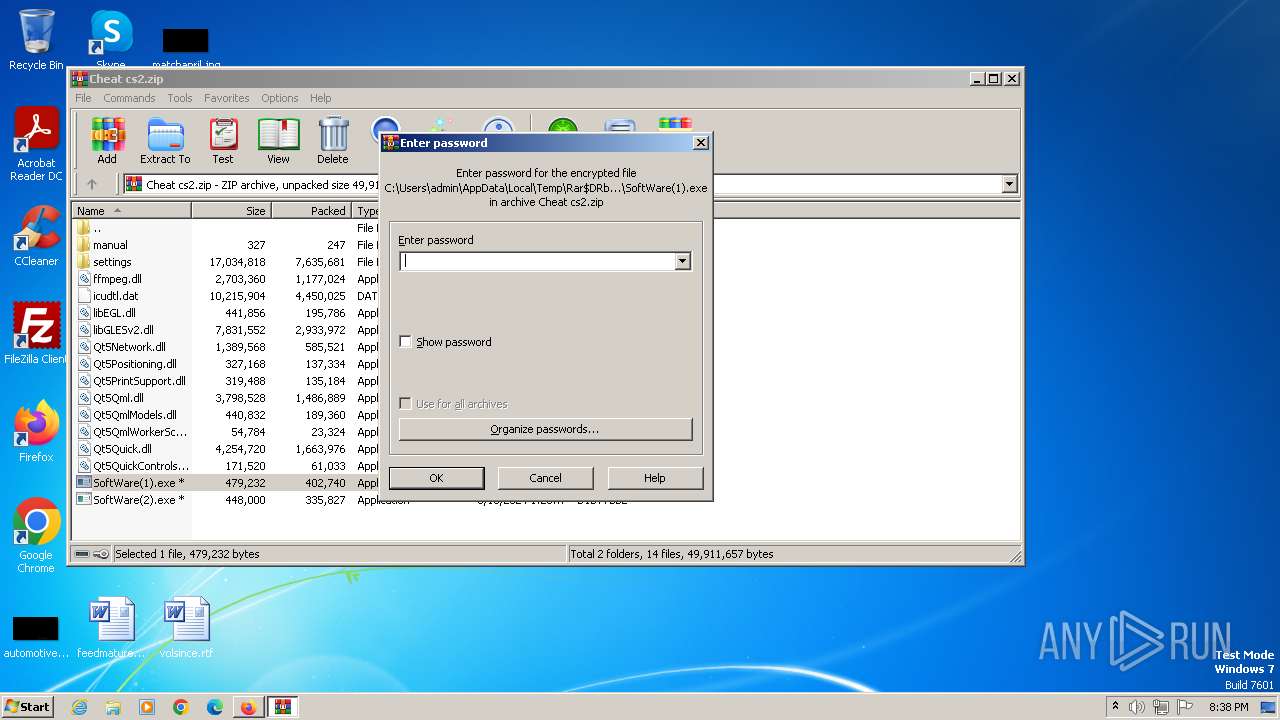Click the Action Center flag tray icon
This screenshot has height=720, width=1280.
pyautogui.click(x=1185, y=707)
